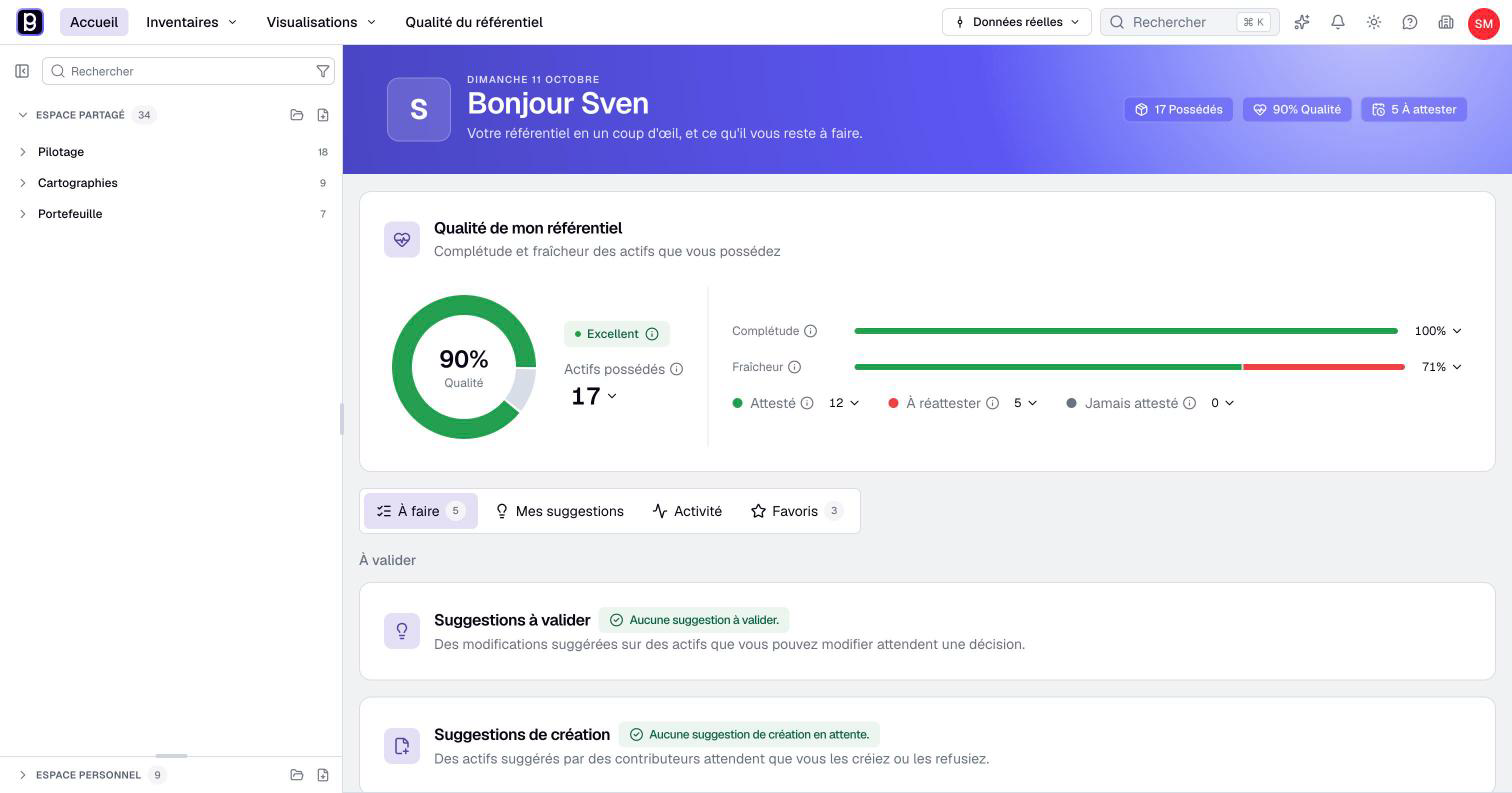Create new folder in Espace partagé

(297, 115)
